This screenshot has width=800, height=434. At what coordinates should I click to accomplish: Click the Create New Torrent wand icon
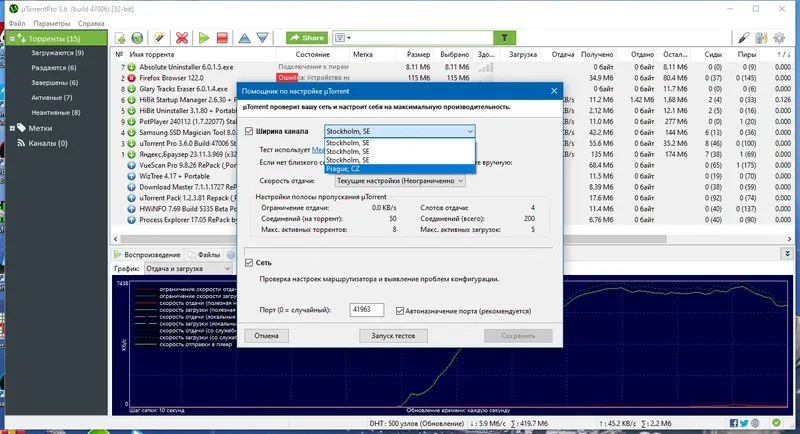pyautogui.click(x=159, y=38)
